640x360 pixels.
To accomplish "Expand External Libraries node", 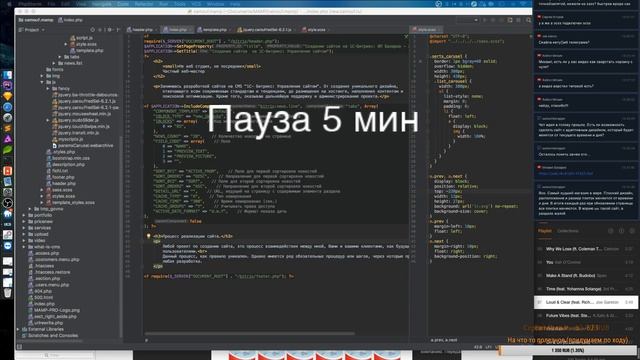I will coord(18,329).
